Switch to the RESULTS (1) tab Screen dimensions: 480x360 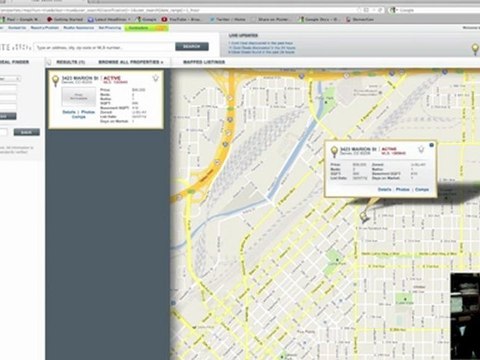(x=71, y=62)
